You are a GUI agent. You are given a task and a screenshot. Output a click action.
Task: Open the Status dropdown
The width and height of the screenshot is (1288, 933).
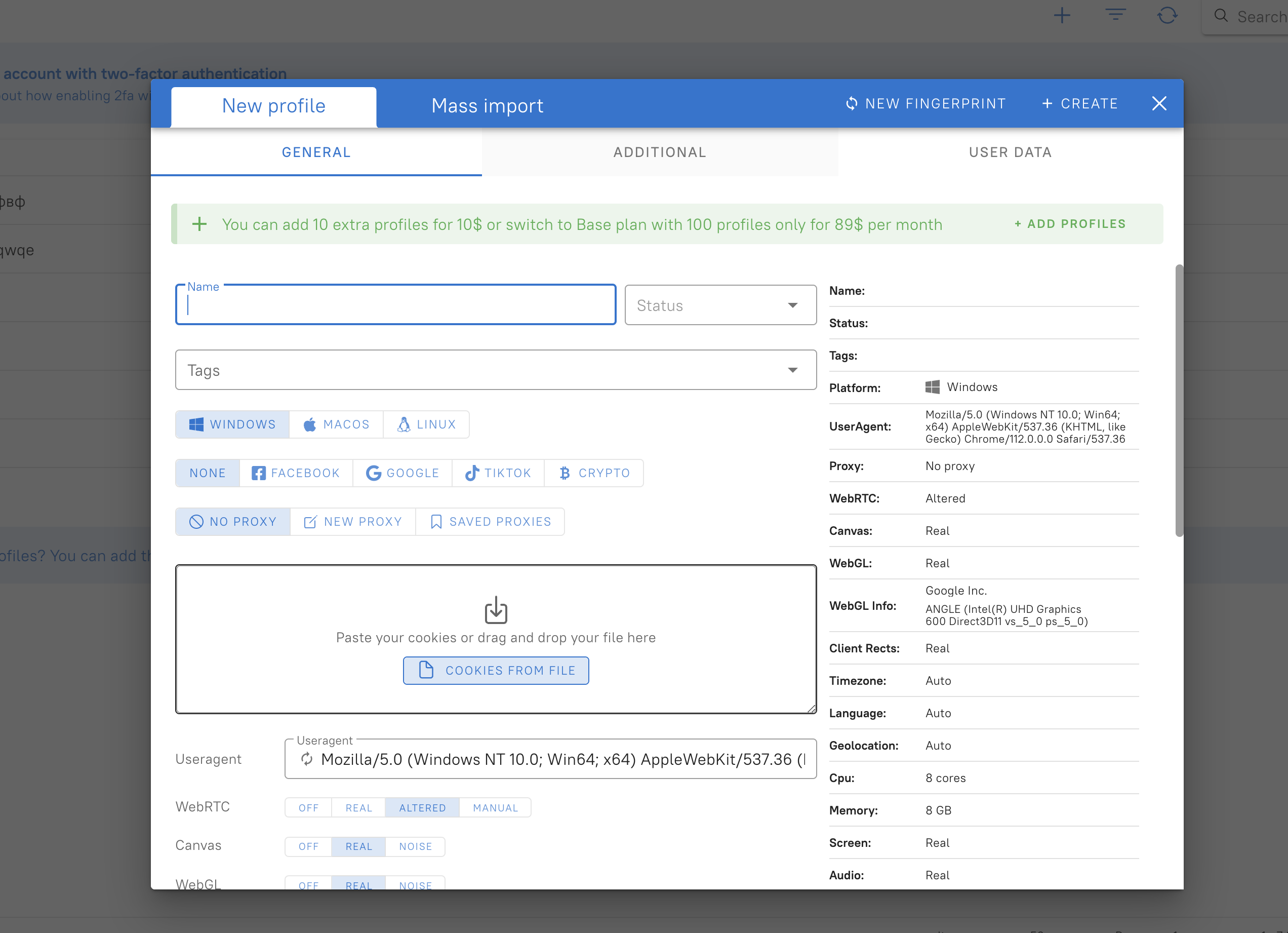click(720, 305)
